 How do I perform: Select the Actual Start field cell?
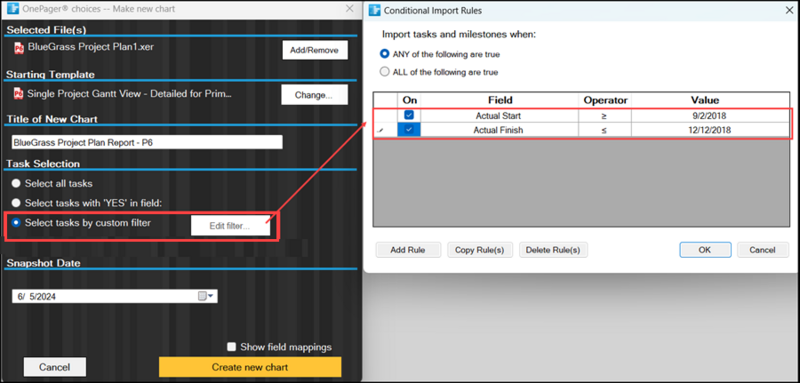[499, 116]
